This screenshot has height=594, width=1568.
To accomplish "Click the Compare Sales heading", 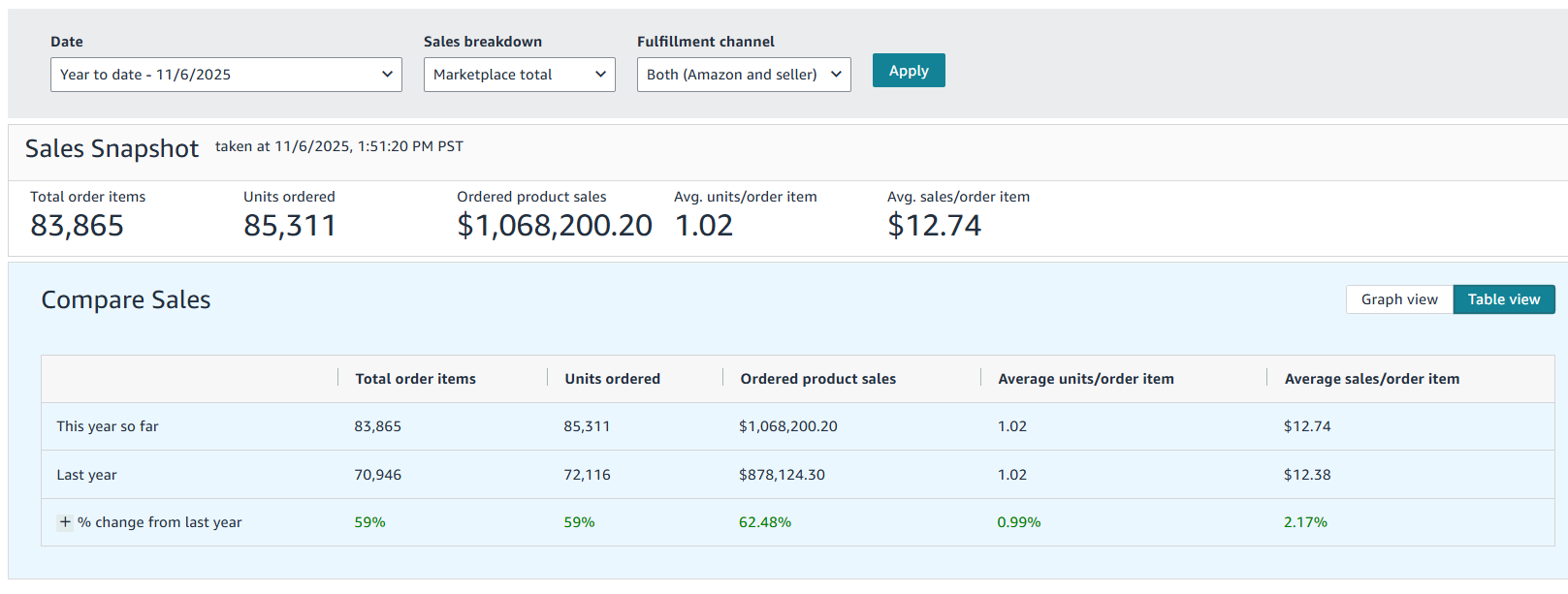I will (125, 300).
